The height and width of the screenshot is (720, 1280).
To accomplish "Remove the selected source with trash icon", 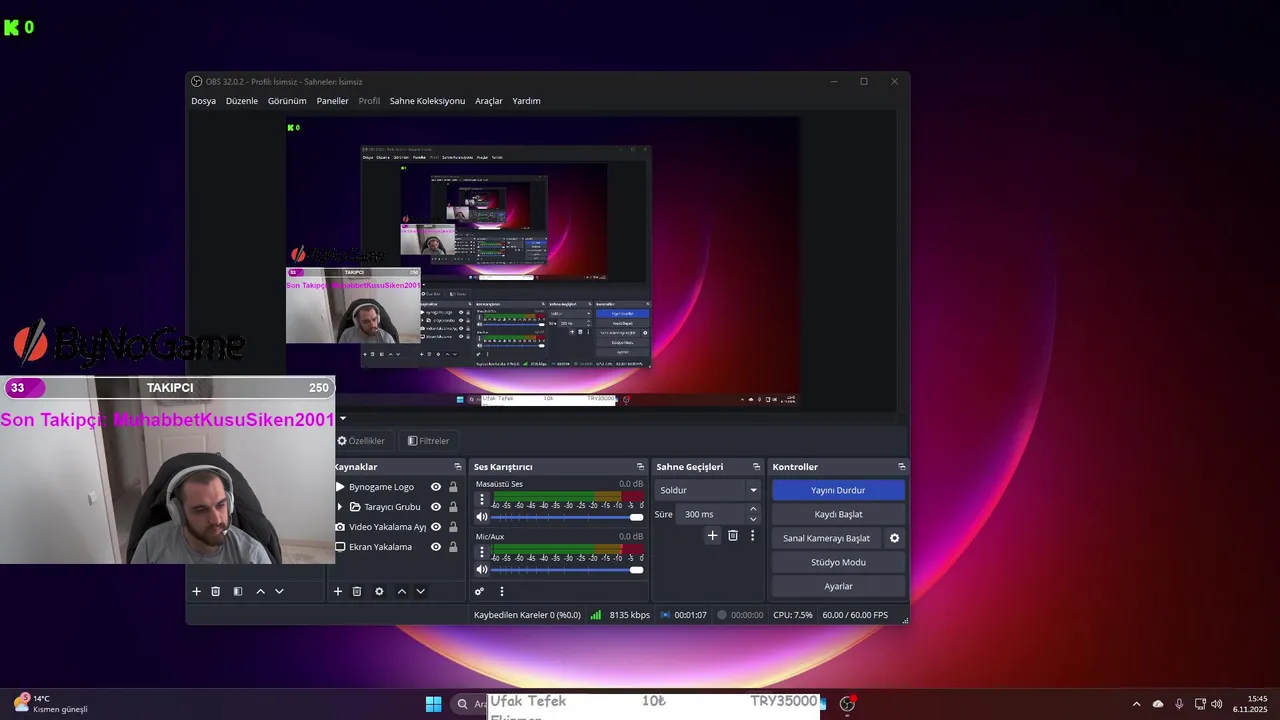I will (x=357, y=591).
